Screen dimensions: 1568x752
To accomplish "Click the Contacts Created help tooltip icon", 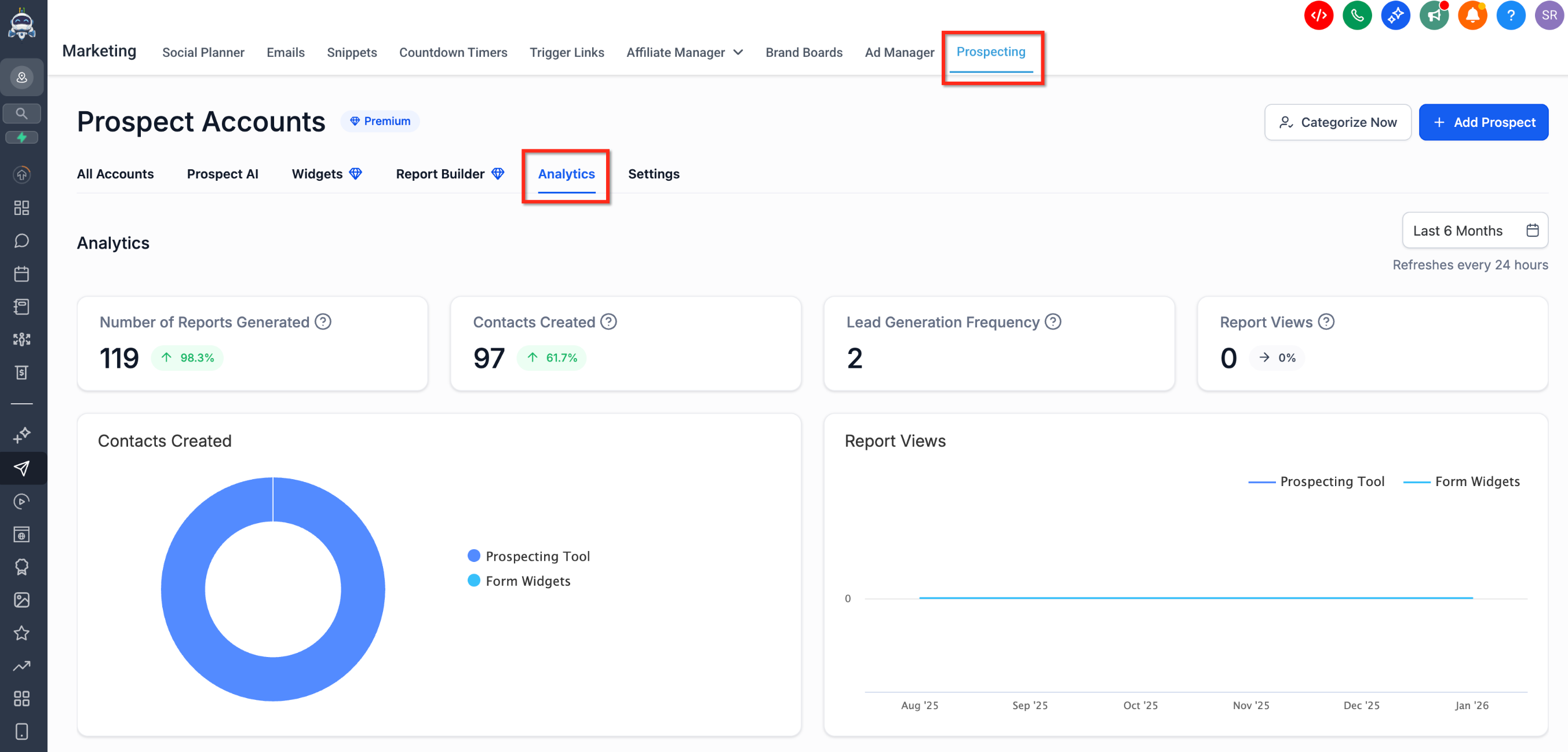I will pyautogui.click(x=608, y=321).
